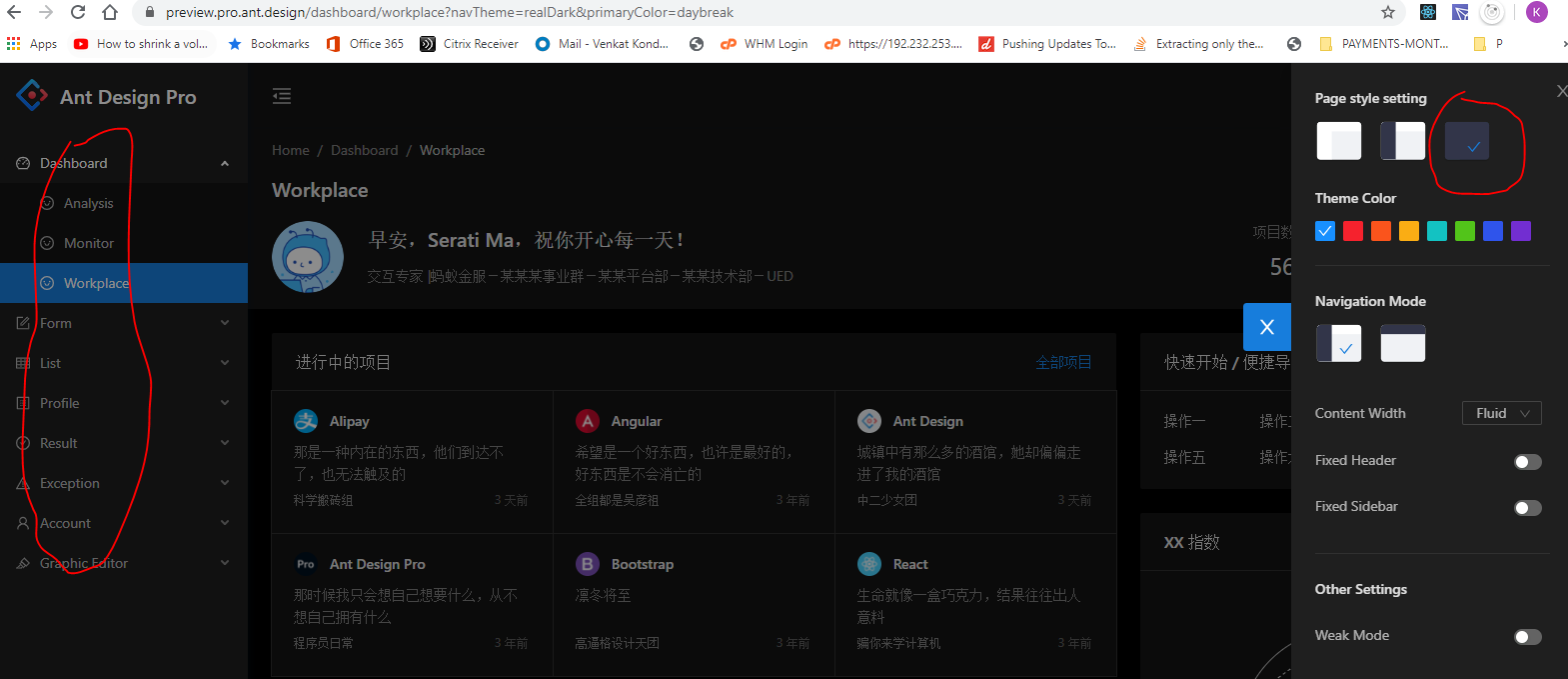Click the Exception warning icon in sidebar
This screenshot has height=679, width=1568.
23,483
